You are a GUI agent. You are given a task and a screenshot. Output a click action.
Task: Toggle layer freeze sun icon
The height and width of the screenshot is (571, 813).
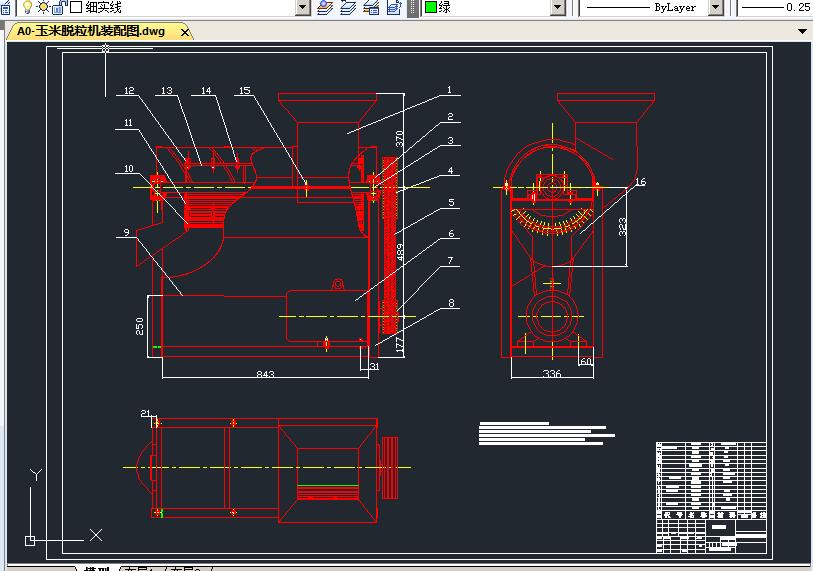43,7
